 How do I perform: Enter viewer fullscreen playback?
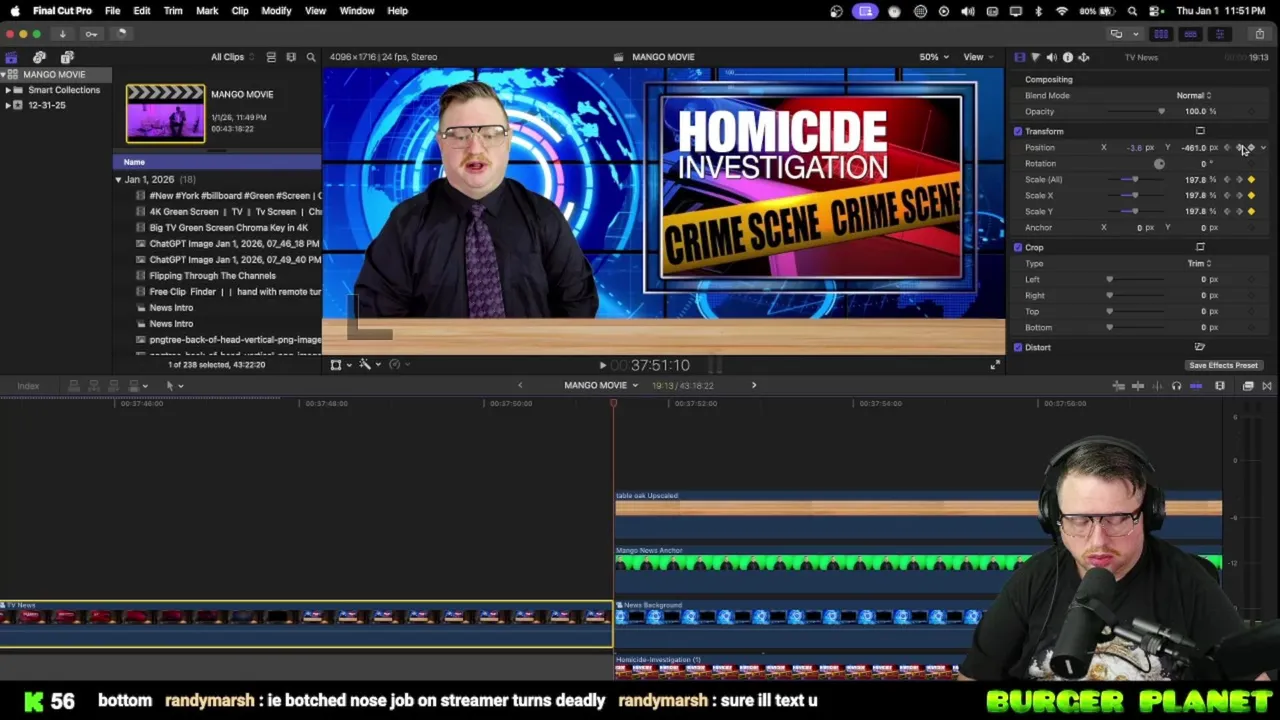(995, 365)
